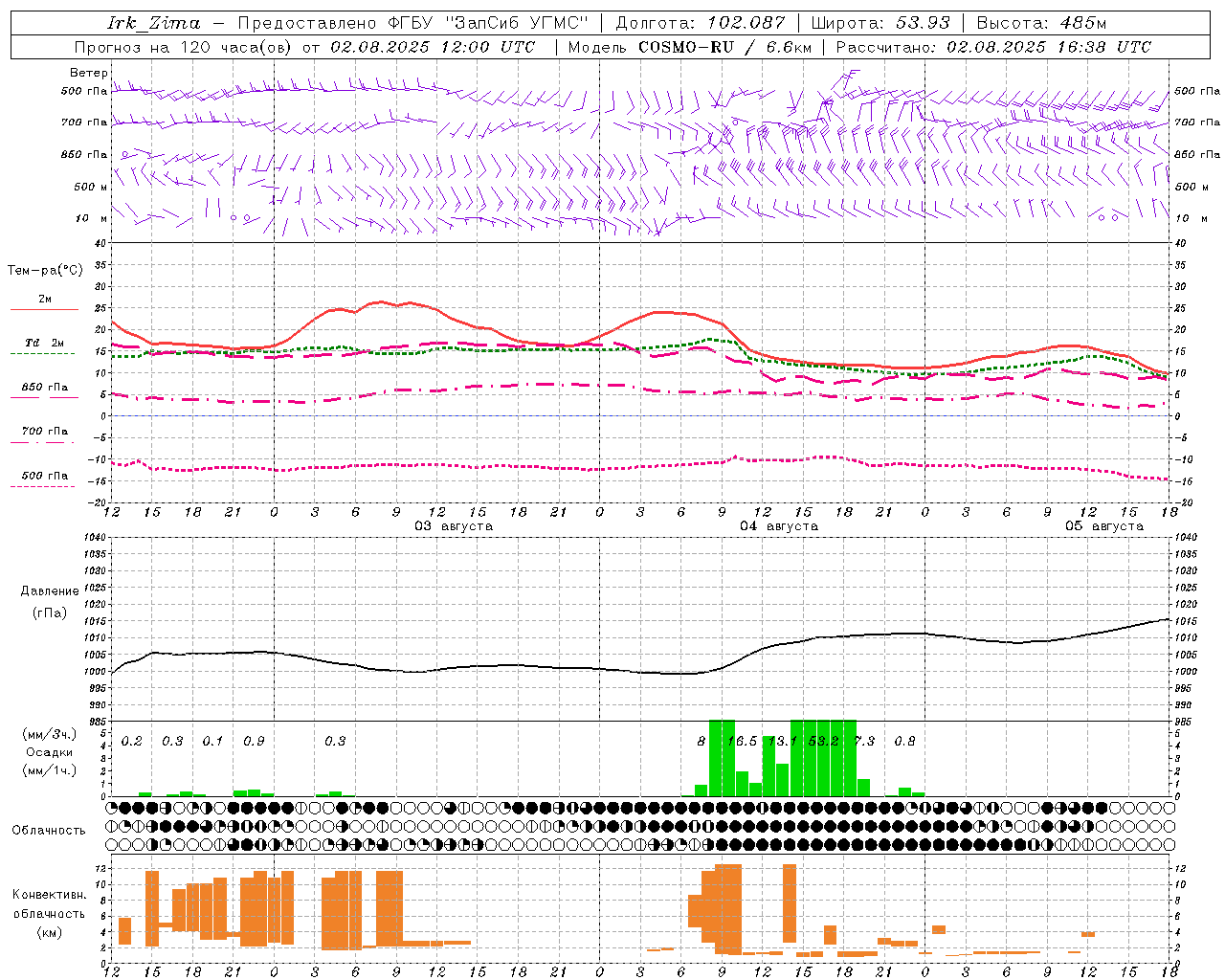Click the Ветер wind panel label

[89, 73]
